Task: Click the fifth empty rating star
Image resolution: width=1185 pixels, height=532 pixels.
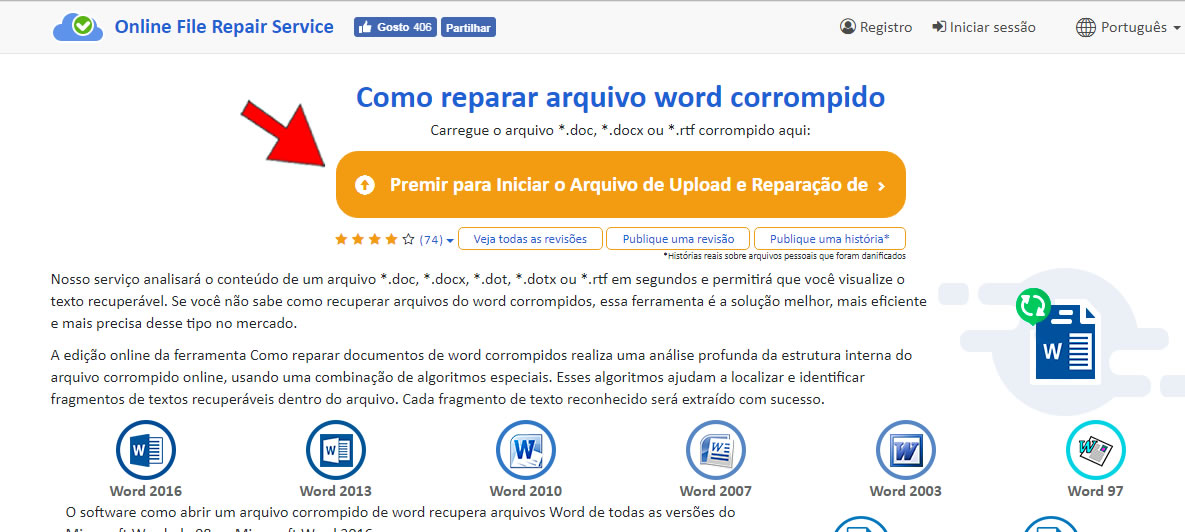Action: click(x=408, y=240)
